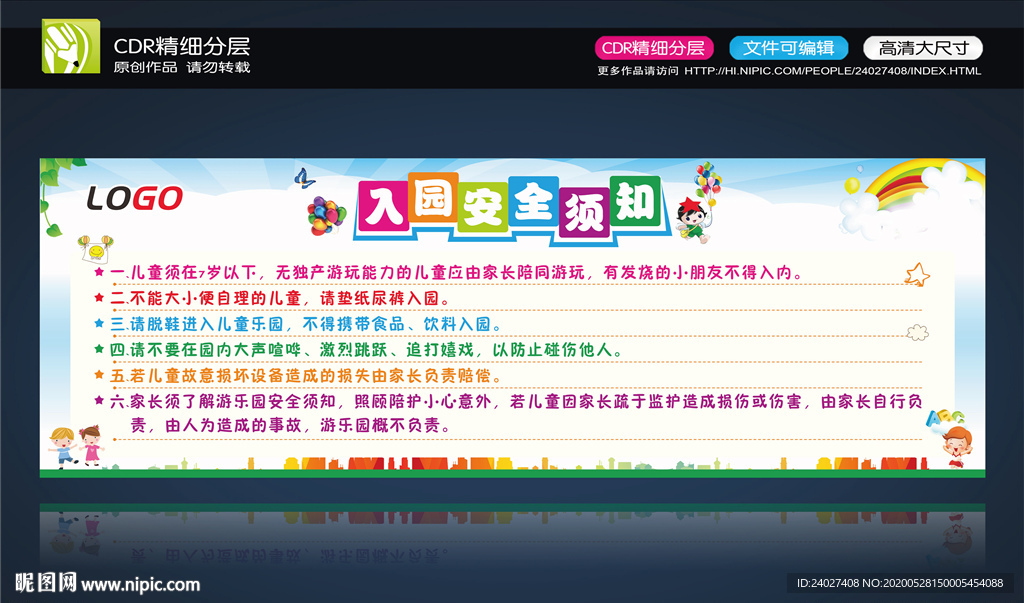1024x603 pixels.
Task: Click the green 知 title block
Action: click(x=635, y=201)
